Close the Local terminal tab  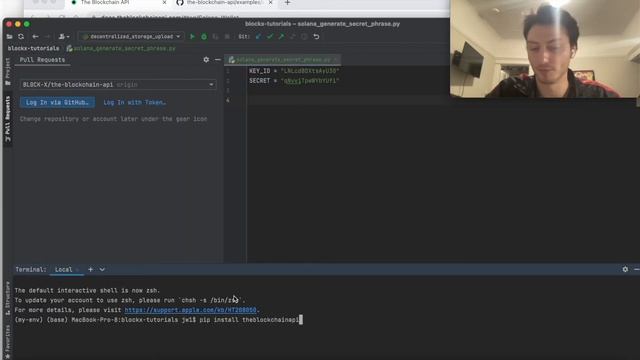point(78,270)
